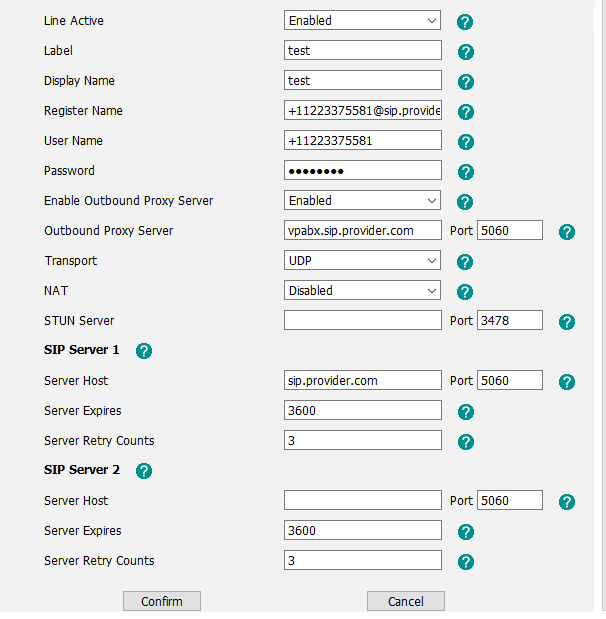Open Enable Outbound Proxy Server dropdown
This screenshot has width=606, height=619.
(362, 200)
